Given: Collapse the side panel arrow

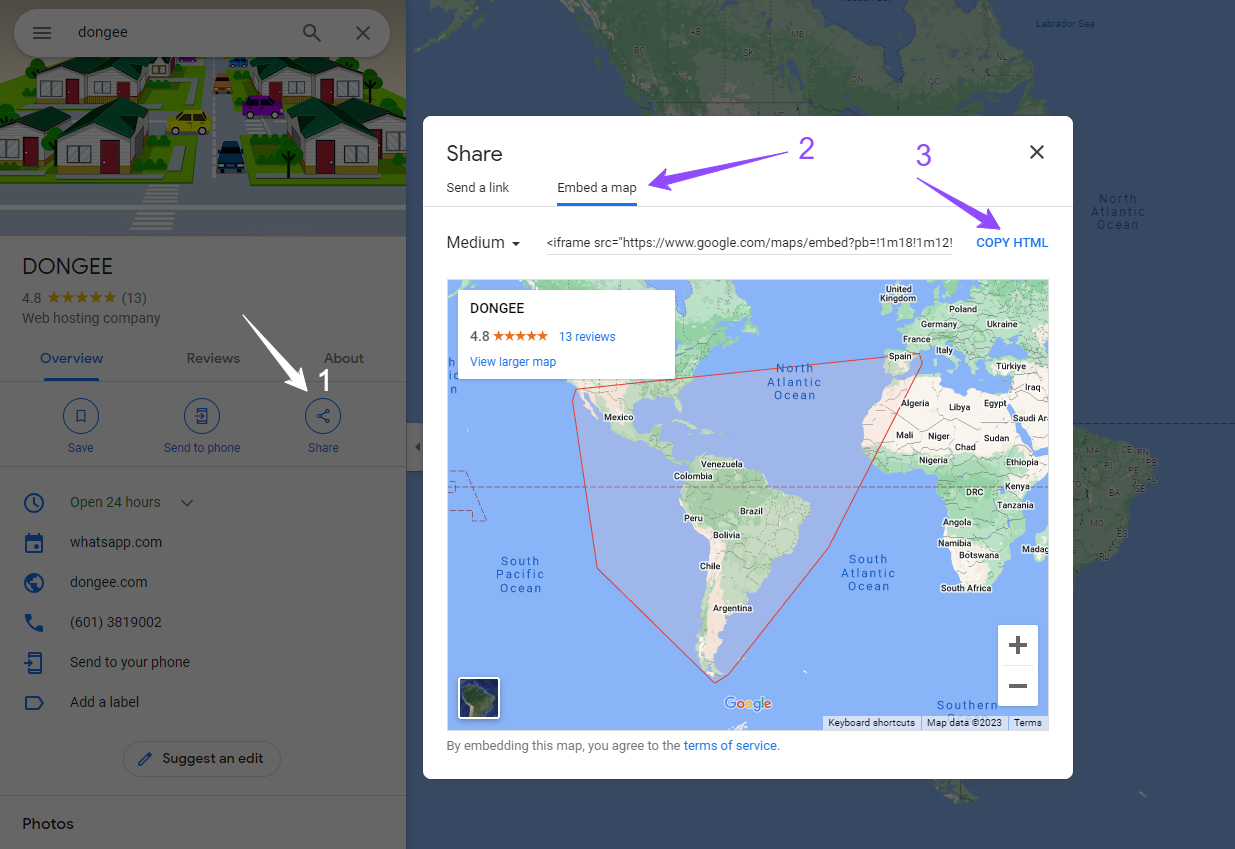Looking at the screenshot, I should pos(415,447).
